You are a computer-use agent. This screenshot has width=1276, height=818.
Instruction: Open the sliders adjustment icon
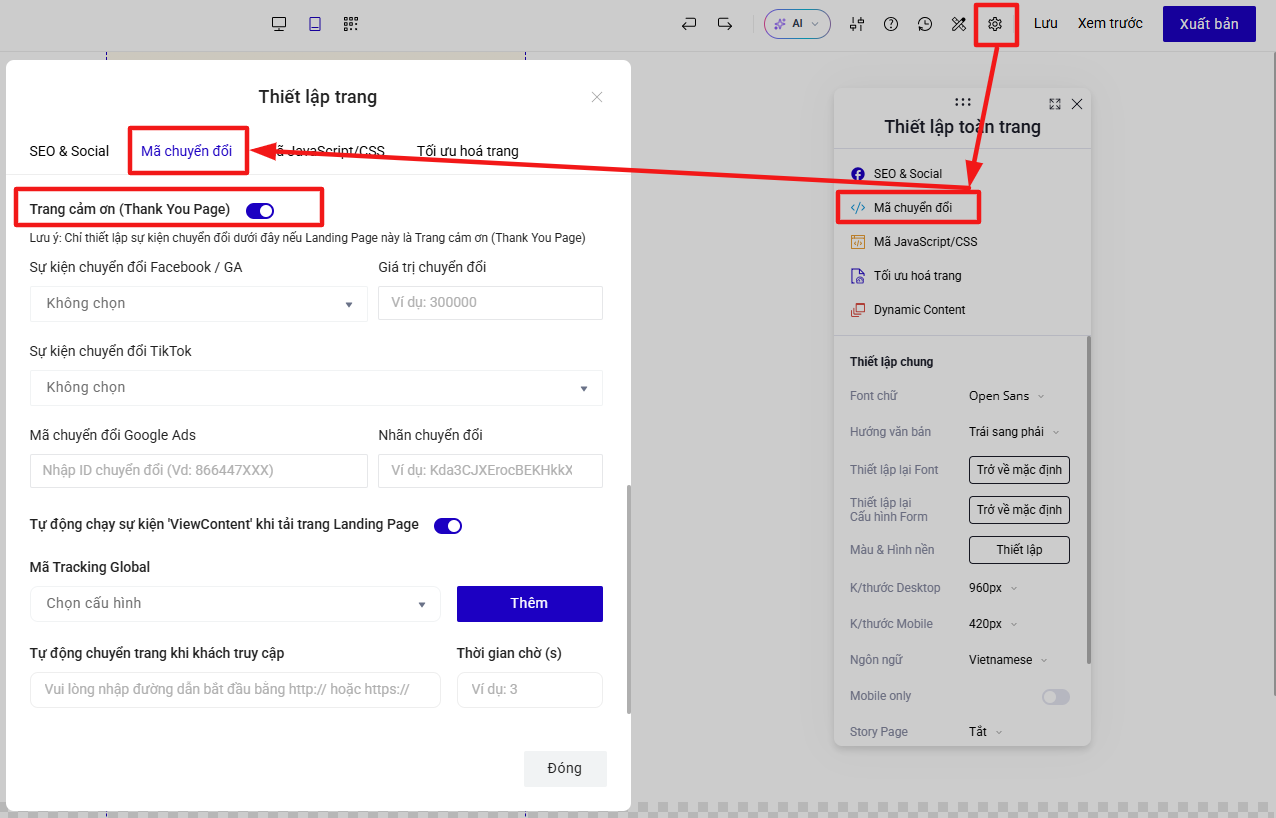pos(856,24)
